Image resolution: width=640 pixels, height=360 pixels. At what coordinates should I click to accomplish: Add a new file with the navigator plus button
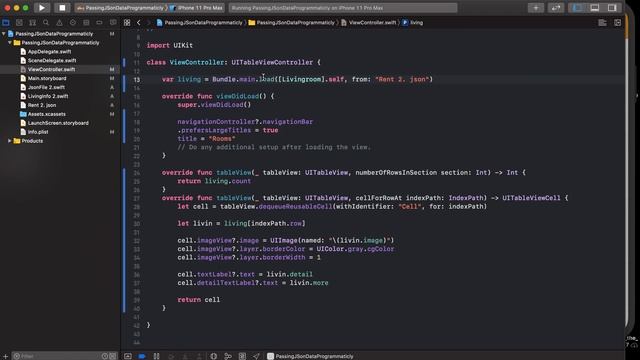pos(5,356)
